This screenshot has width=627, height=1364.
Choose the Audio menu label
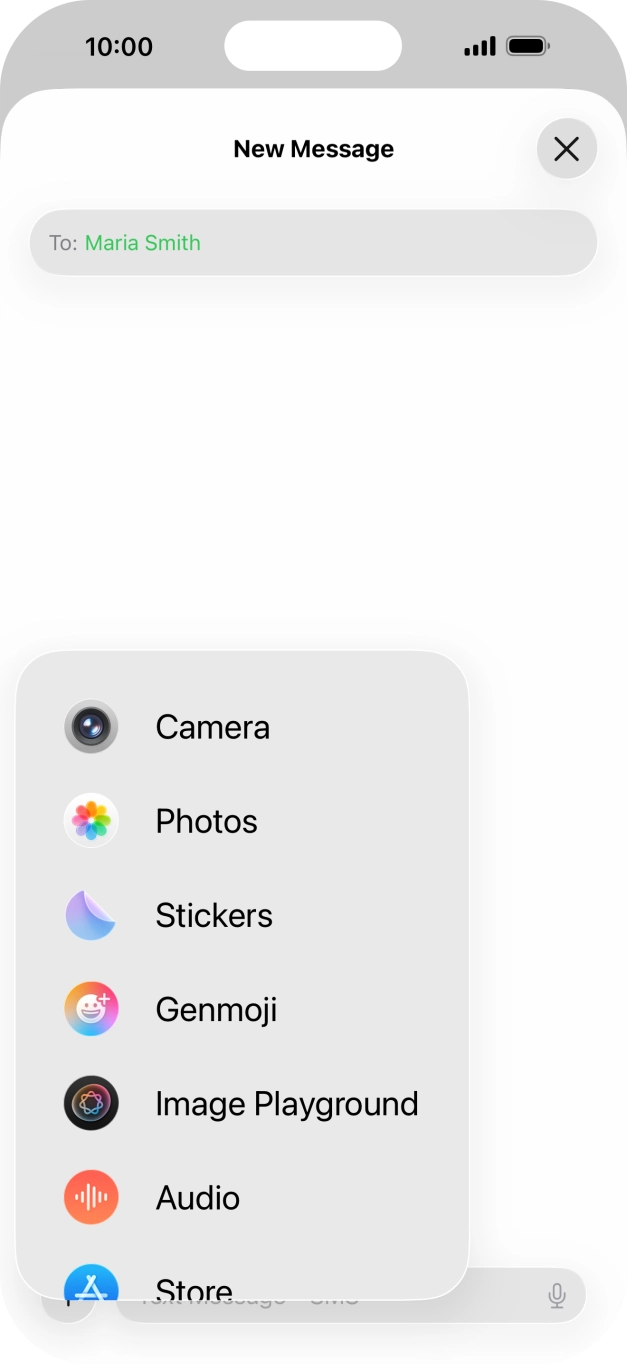coord(198,1198)
